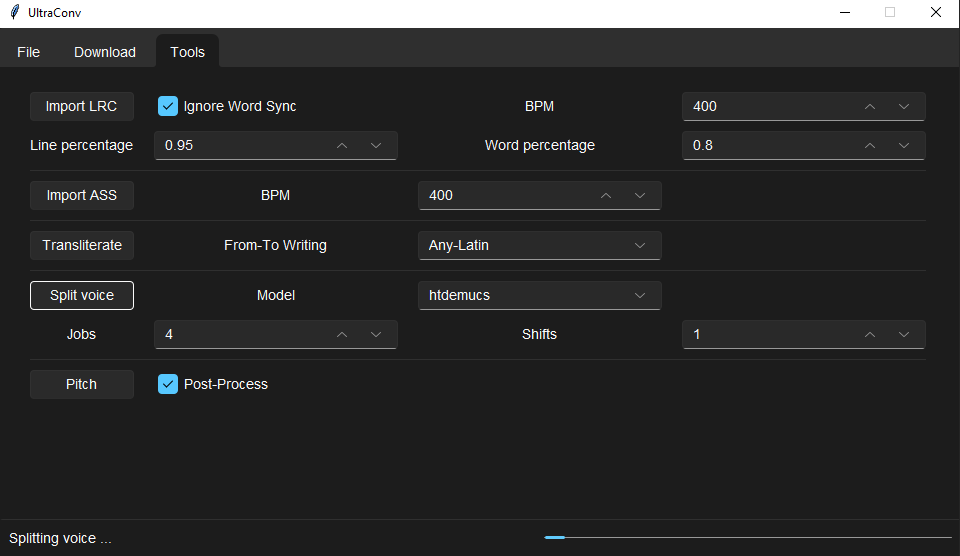The height and width of the screenshot is (556, 960).
Task: Open the Download tab
Action: pyautogui.click(x=105, y=52)
